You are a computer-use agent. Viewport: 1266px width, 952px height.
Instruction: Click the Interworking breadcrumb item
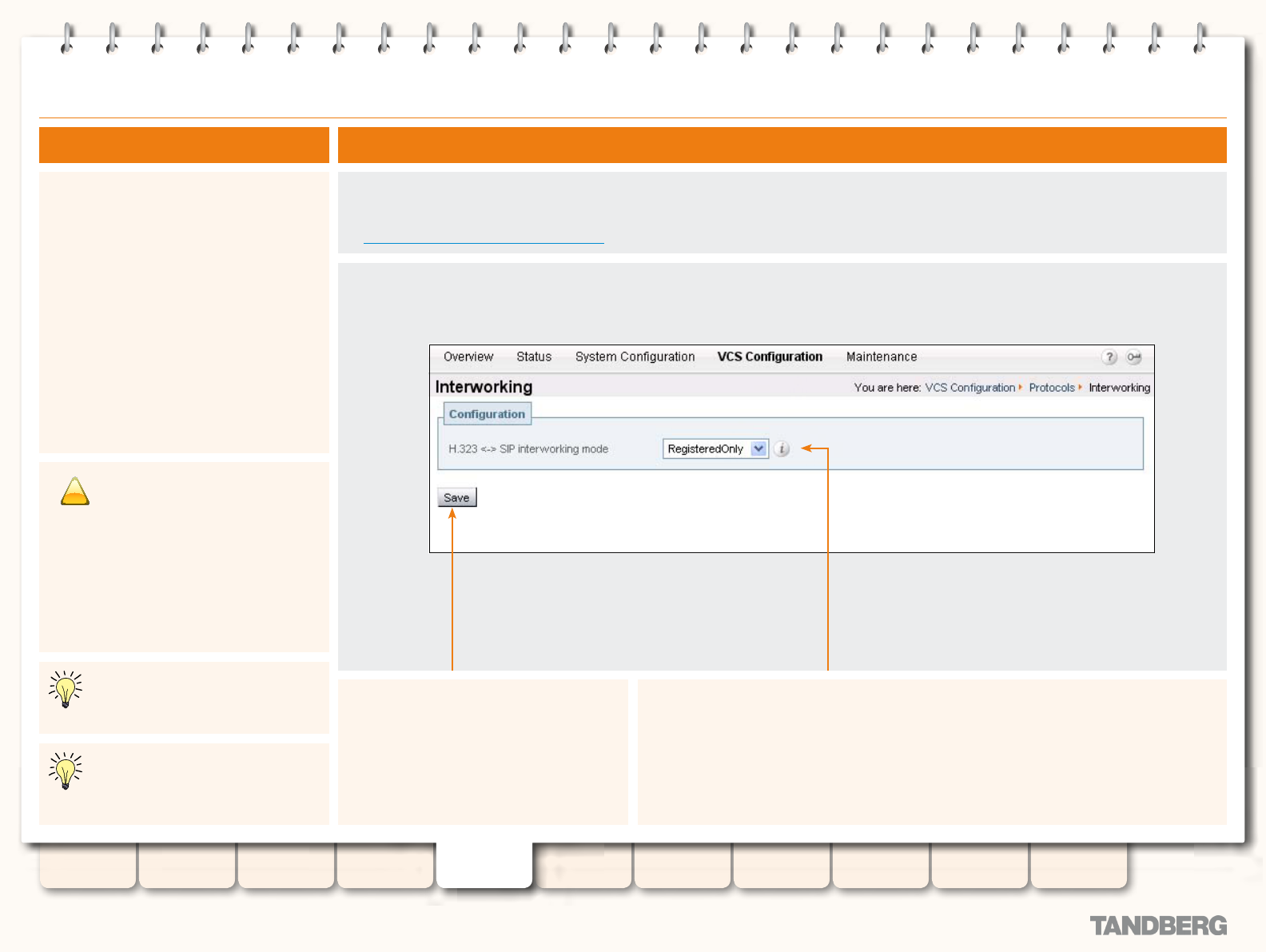coord(1119,388)
